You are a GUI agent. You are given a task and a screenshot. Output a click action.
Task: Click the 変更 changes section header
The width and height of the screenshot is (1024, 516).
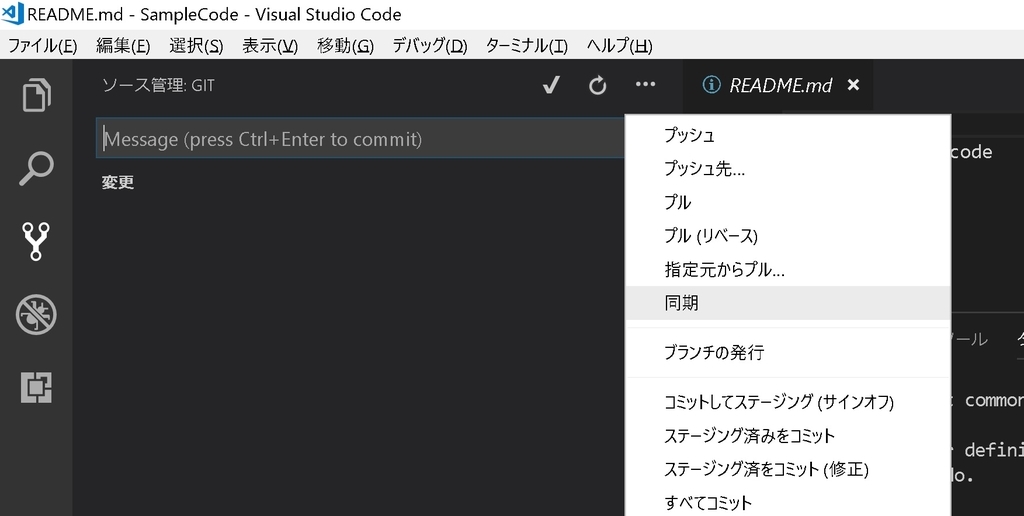click(118, 182)
